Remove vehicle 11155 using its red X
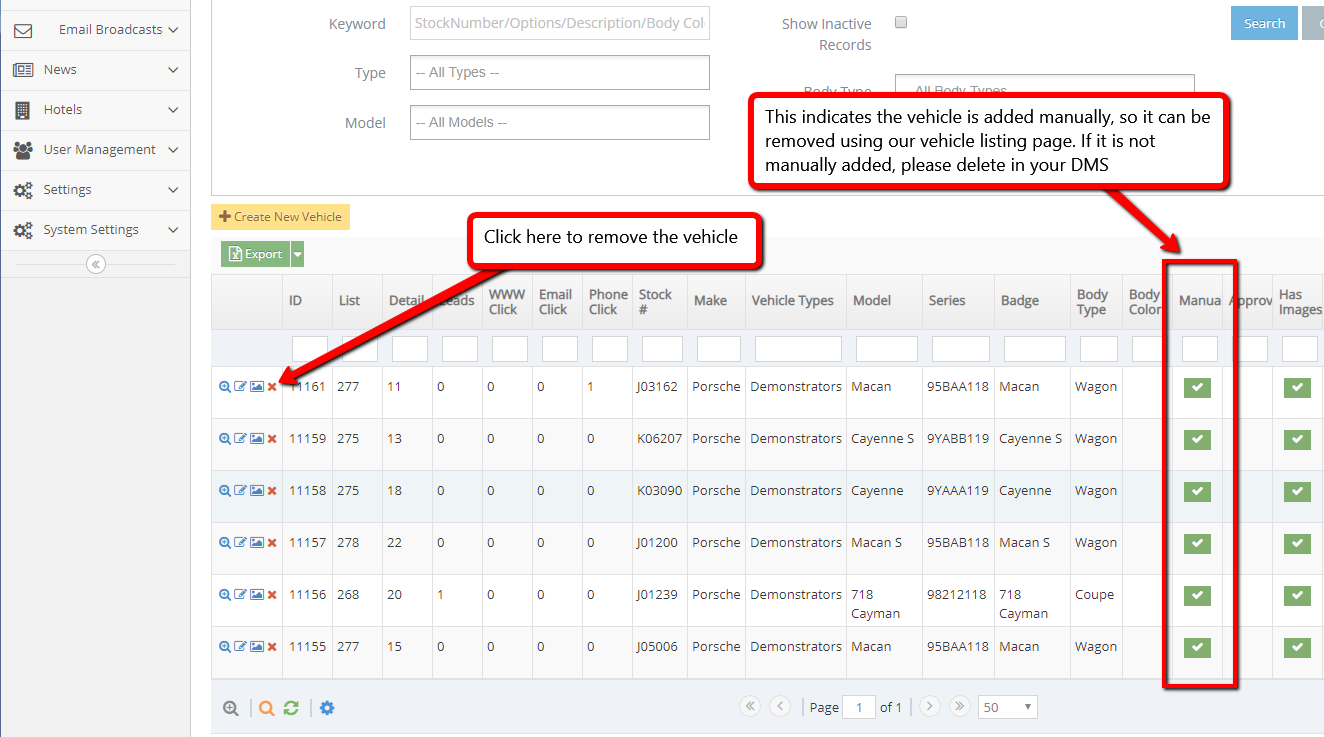 click(x=272, y=647)
